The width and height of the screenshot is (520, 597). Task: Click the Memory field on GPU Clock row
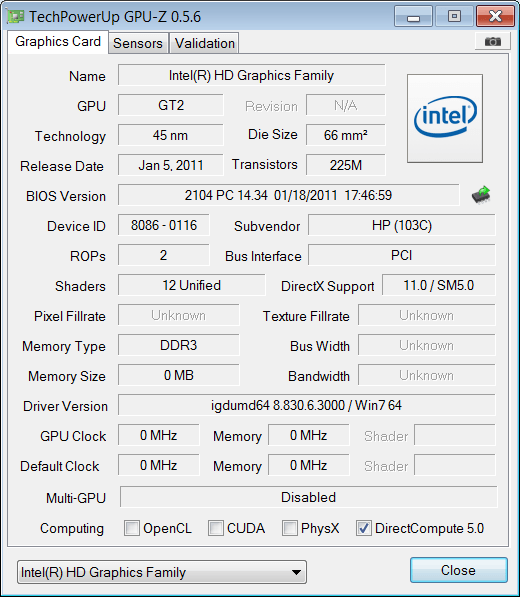click(308, 435)
